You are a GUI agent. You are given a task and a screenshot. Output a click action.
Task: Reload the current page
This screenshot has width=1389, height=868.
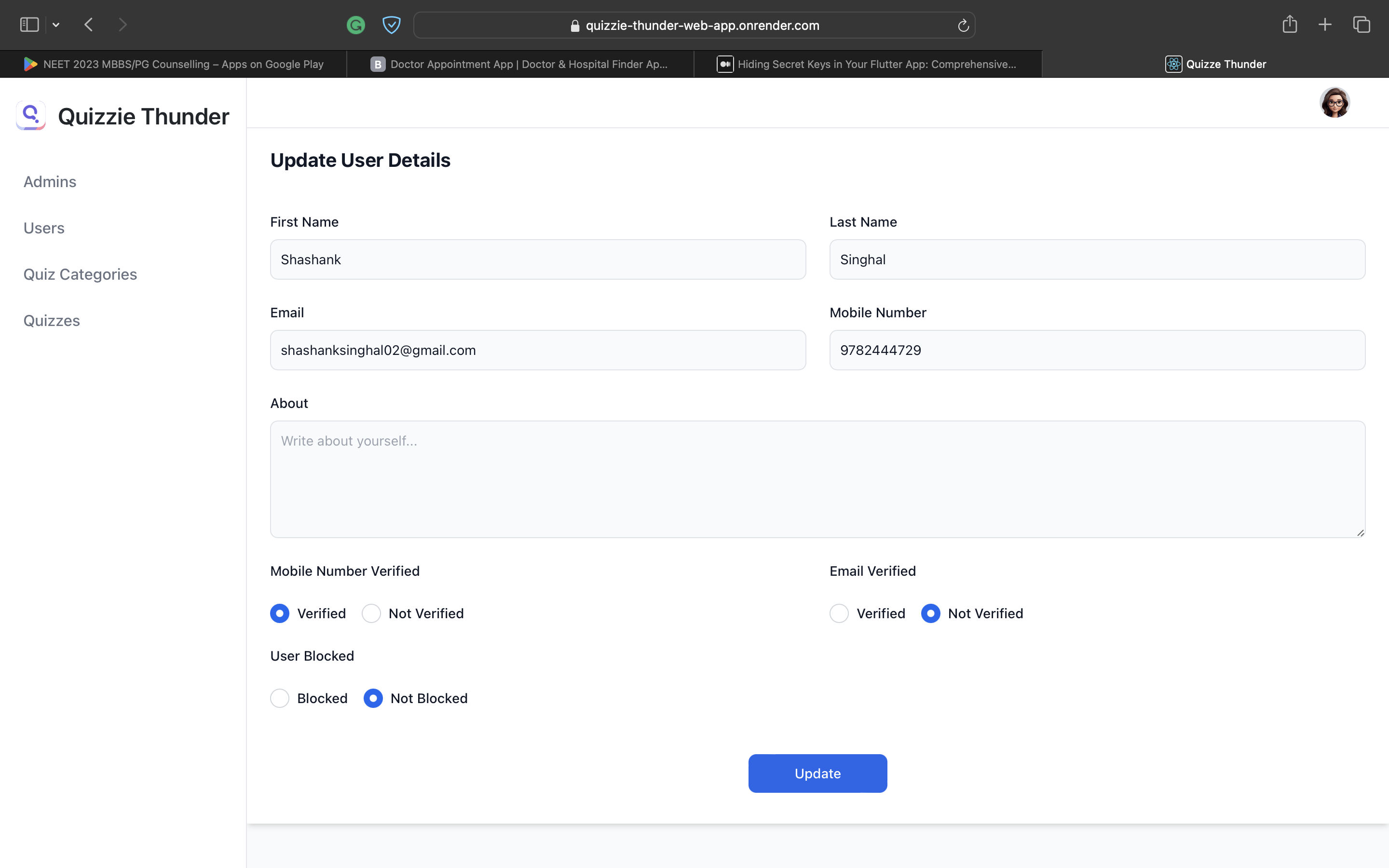tap(962, 25)
